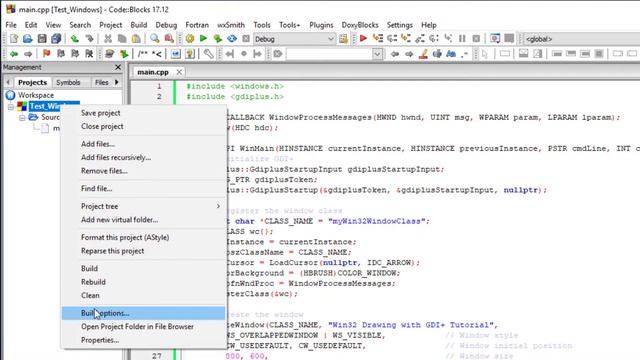
Task: Click the Redo toolbar icon
Action: tap(89, 39)
